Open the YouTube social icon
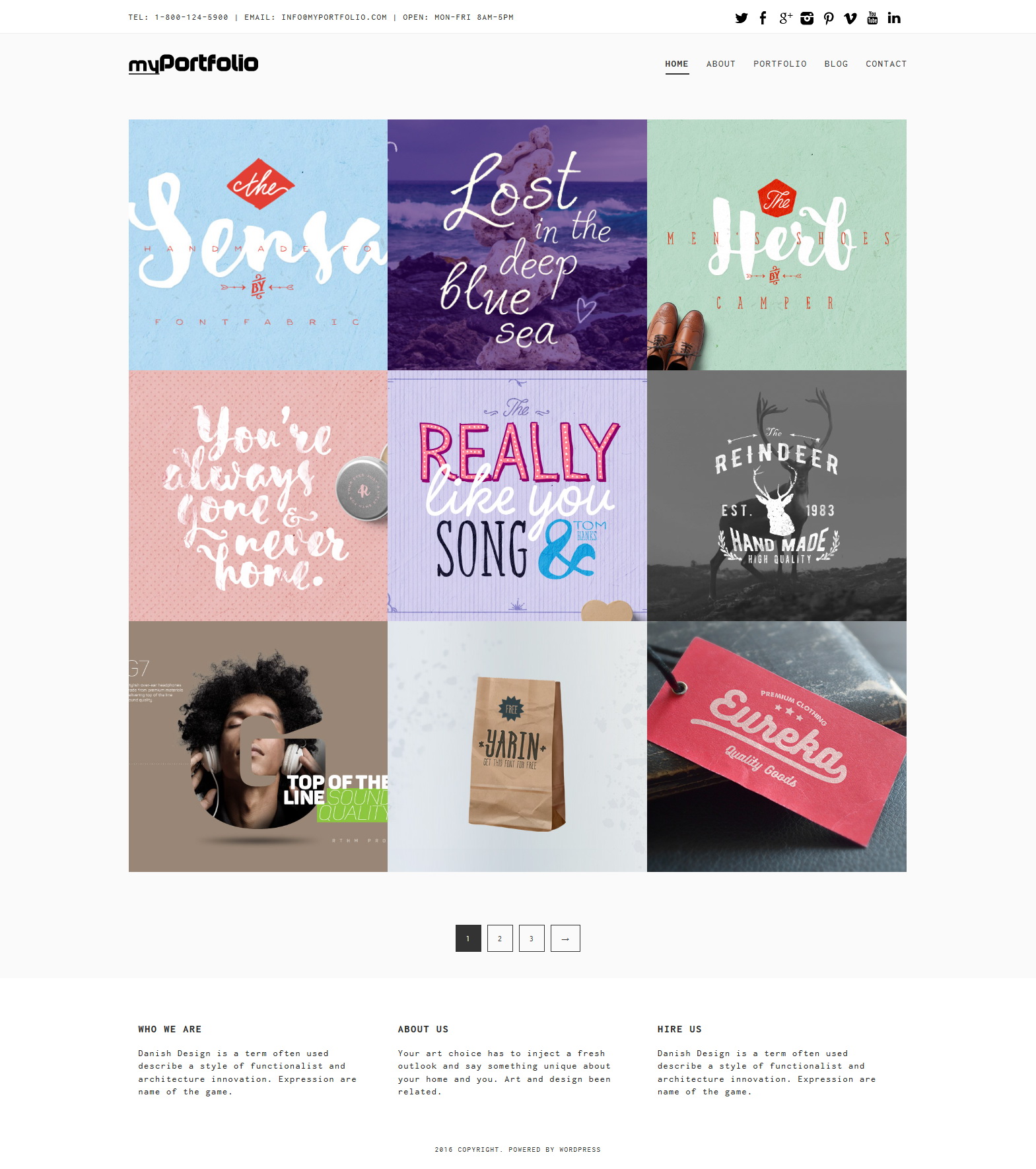This screenshot has height=1169, width=1036. (872, 18)
